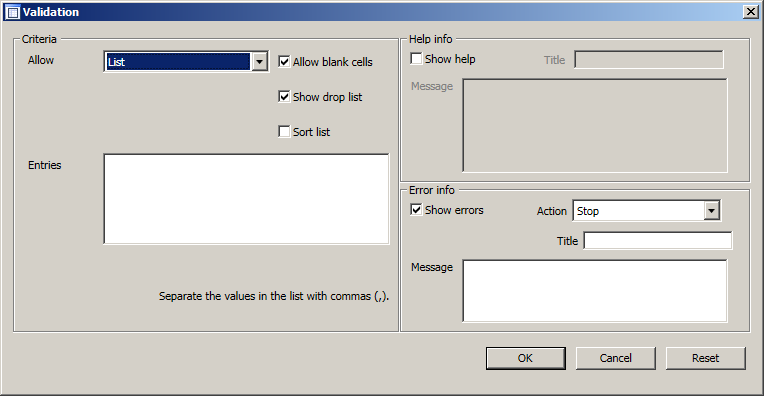The image size is (764, 396).
Task: Click the Help info Title field
Action: [x=649, y=60]
